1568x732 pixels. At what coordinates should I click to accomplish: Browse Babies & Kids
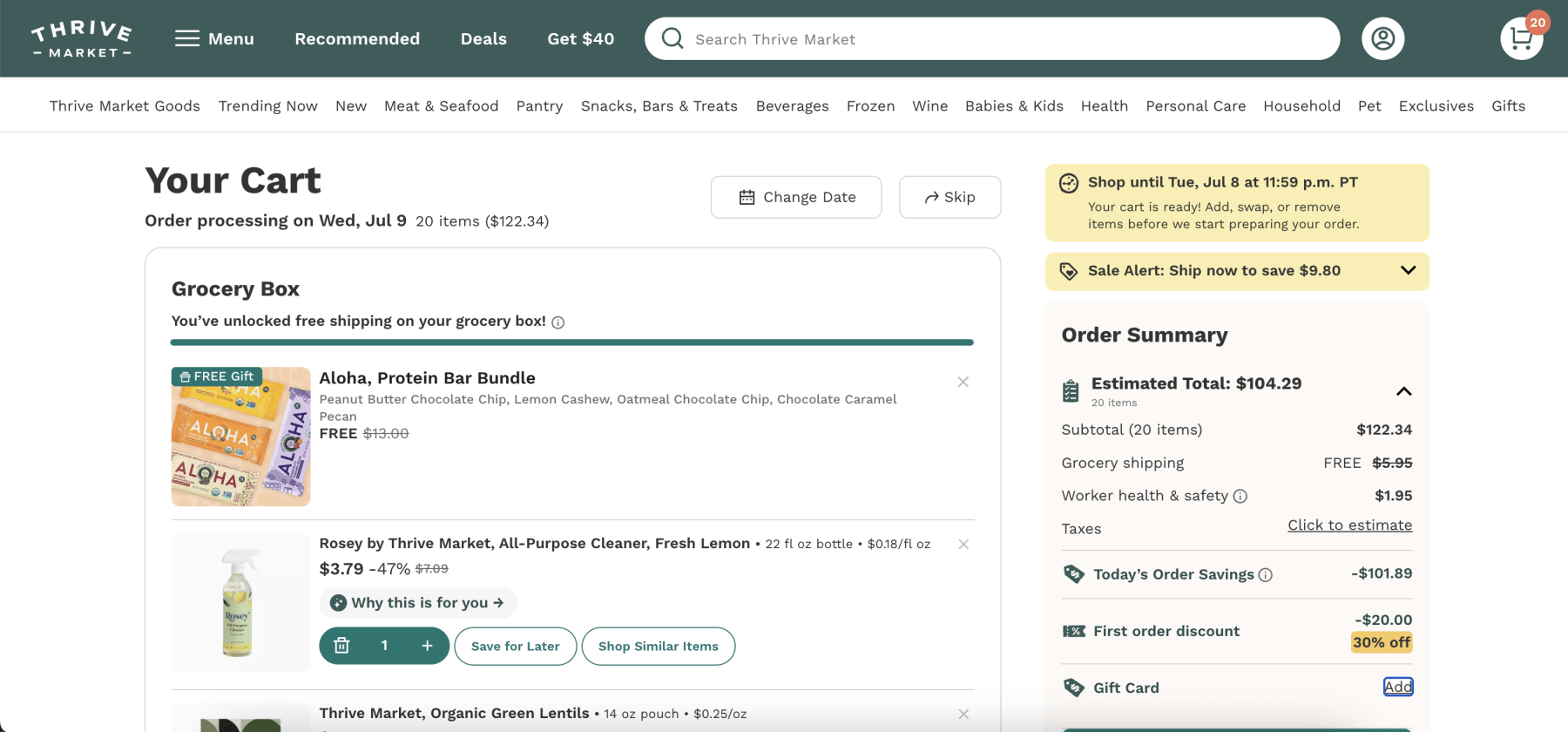(x=1014, y=105)
